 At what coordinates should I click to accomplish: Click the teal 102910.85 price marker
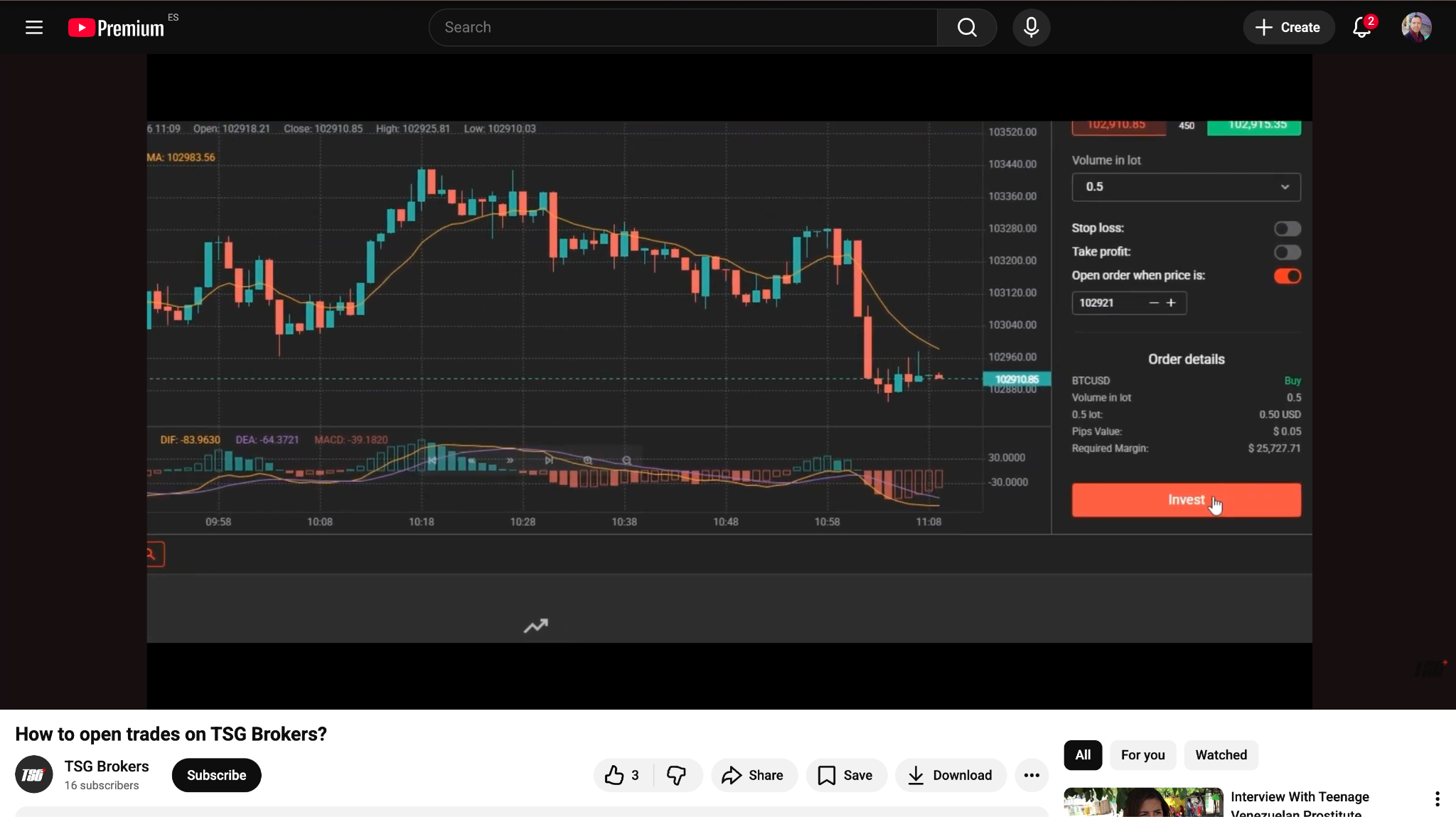(1017, 379)
